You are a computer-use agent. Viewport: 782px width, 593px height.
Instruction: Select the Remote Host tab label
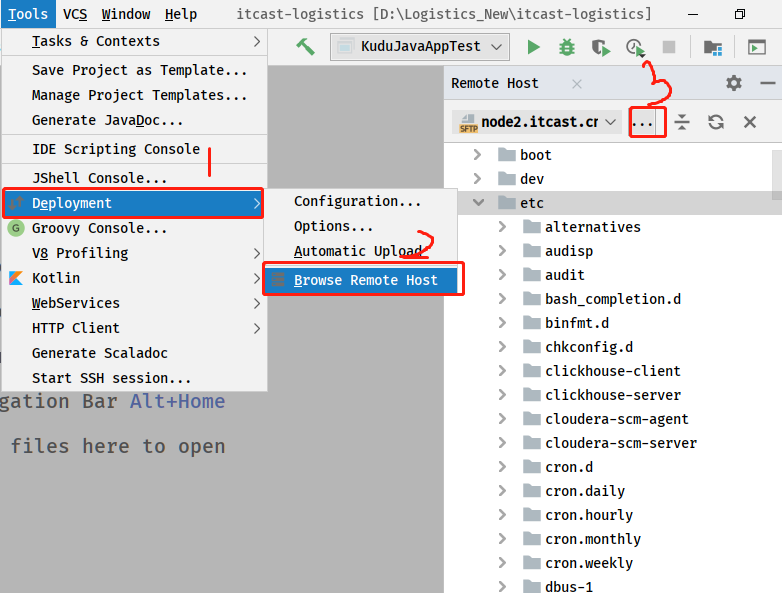pos(495,83)
